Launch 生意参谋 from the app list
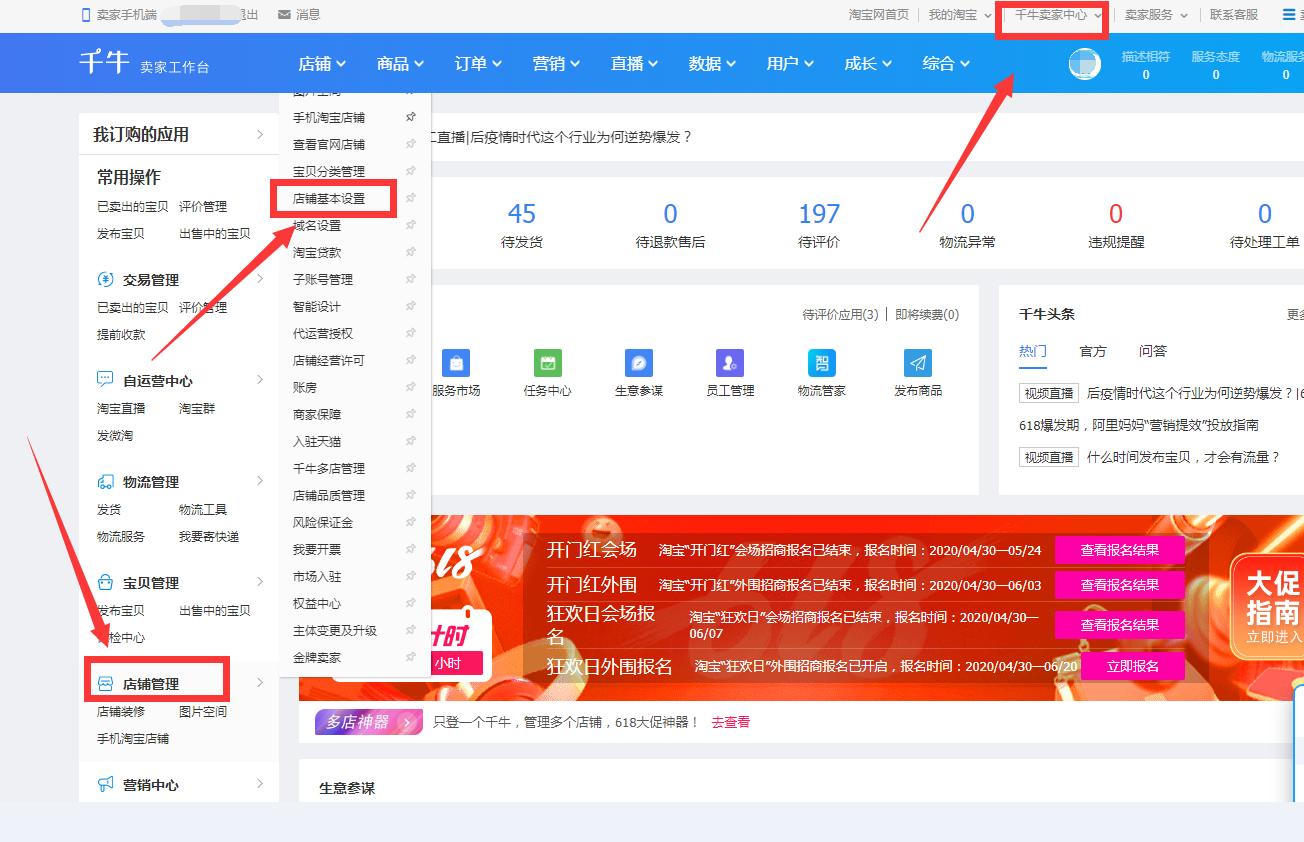This screenshot has width=1304, height=842. (640, 363)
